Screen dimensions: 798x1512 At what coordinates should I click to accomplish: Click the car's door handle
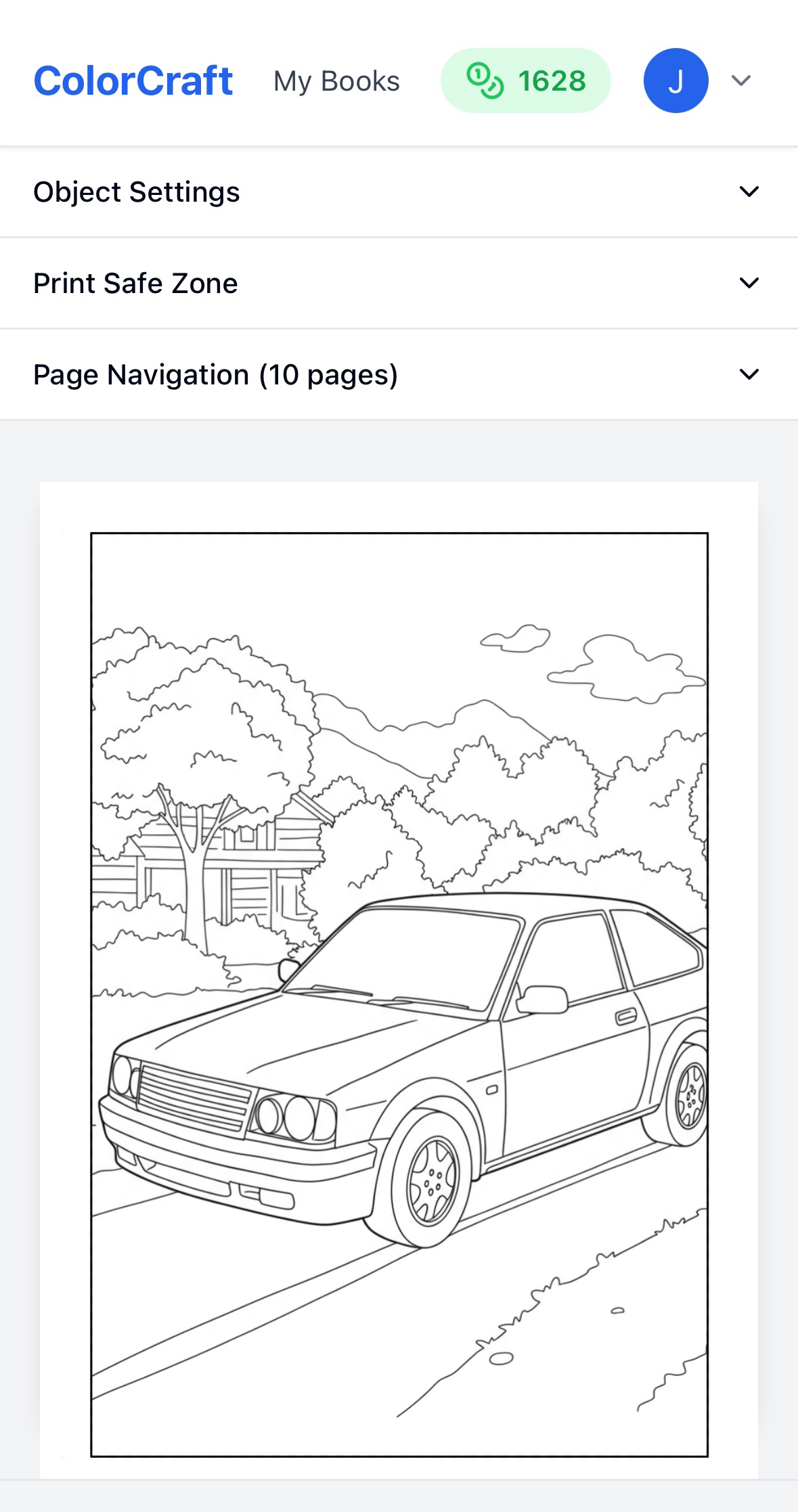626,1016
